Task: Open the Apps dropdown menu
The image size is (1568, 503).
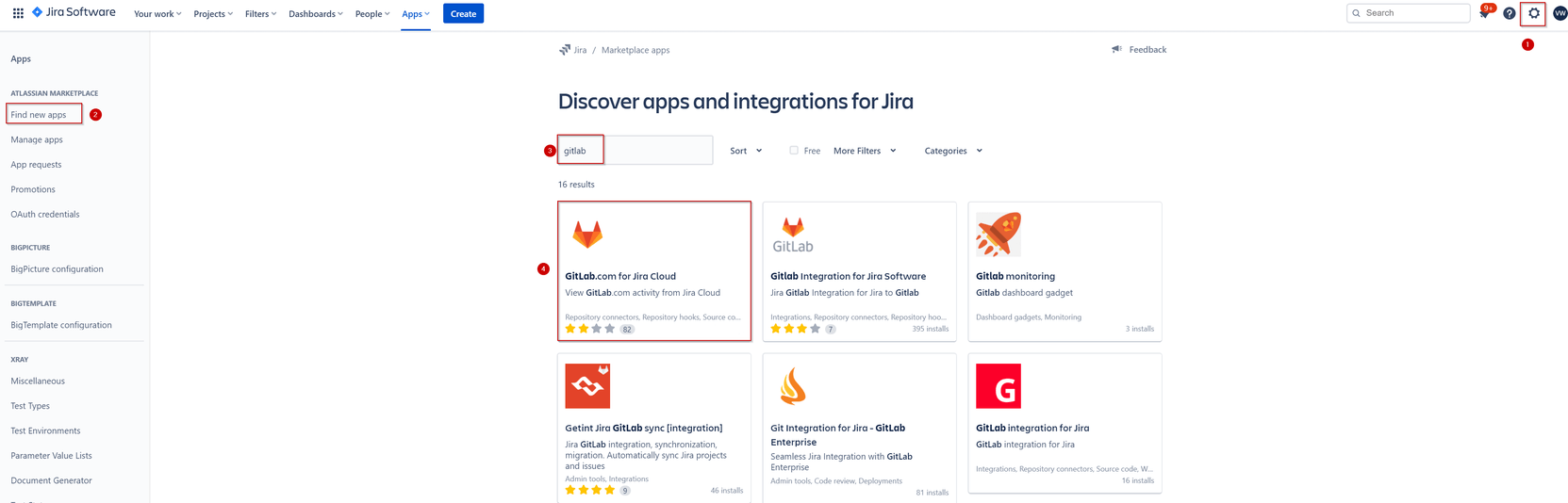Action: 416,14
